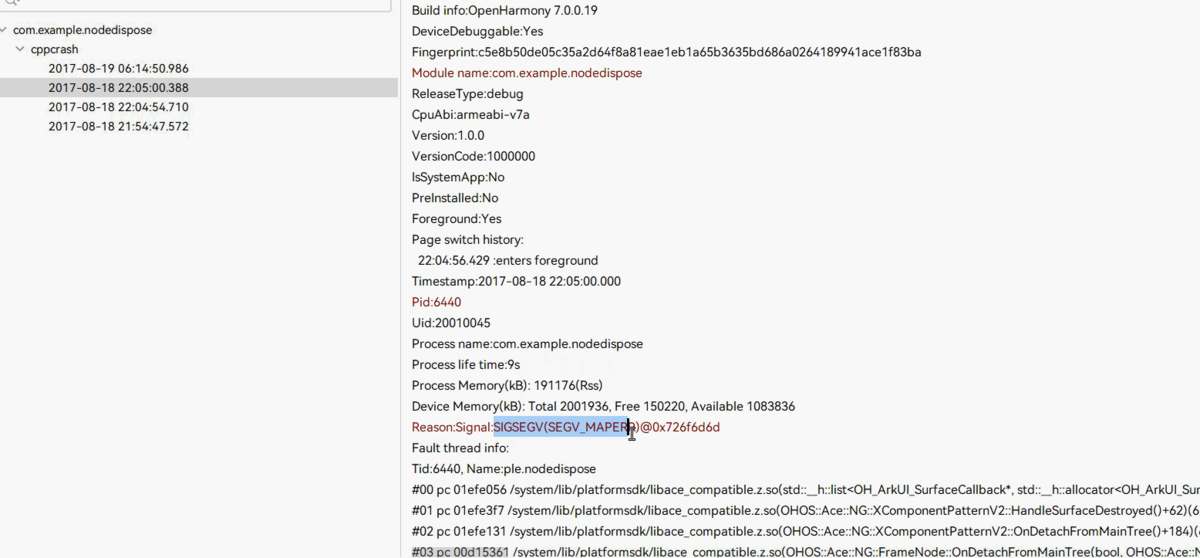Select the cppcrash category label
The width and height of the screenshot is (1200, 558).
(54, 49)
